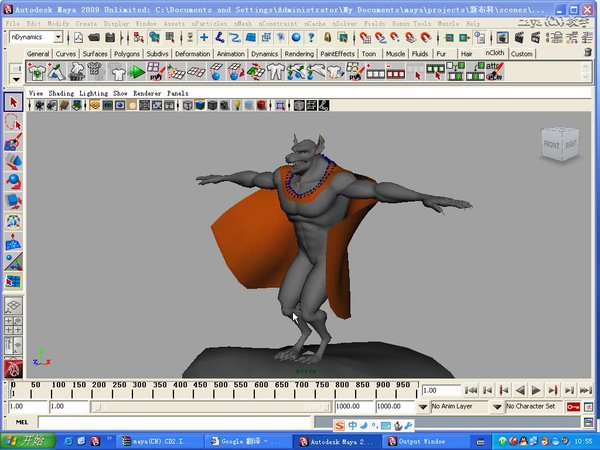Toggle the grid display in panel toolbar
This screenshot has height=450, width=600.
point(95,105)
